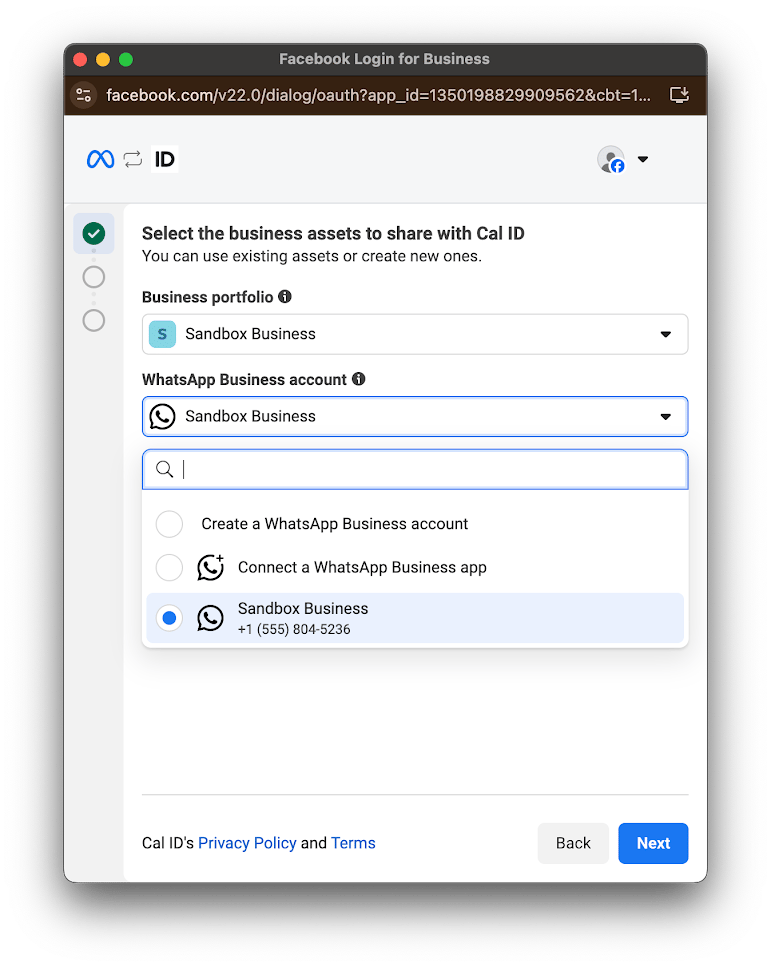Click the 'Facebook Login for Business' window title
This screenshot has width=771, height=967.
point(384,59)
